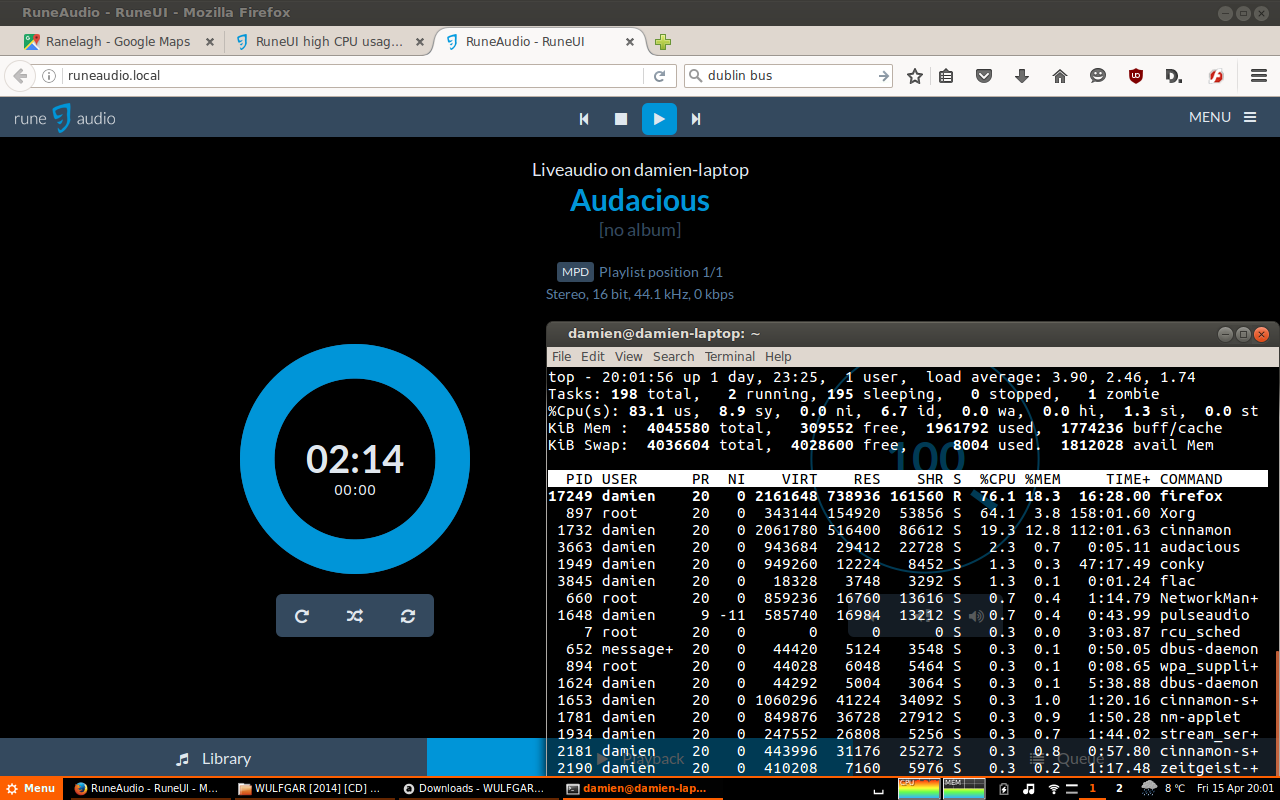This screenshot has width=1280, height=800.
Task: Click the MEM monitor graph in panel
Action: [x=964, y=788]
